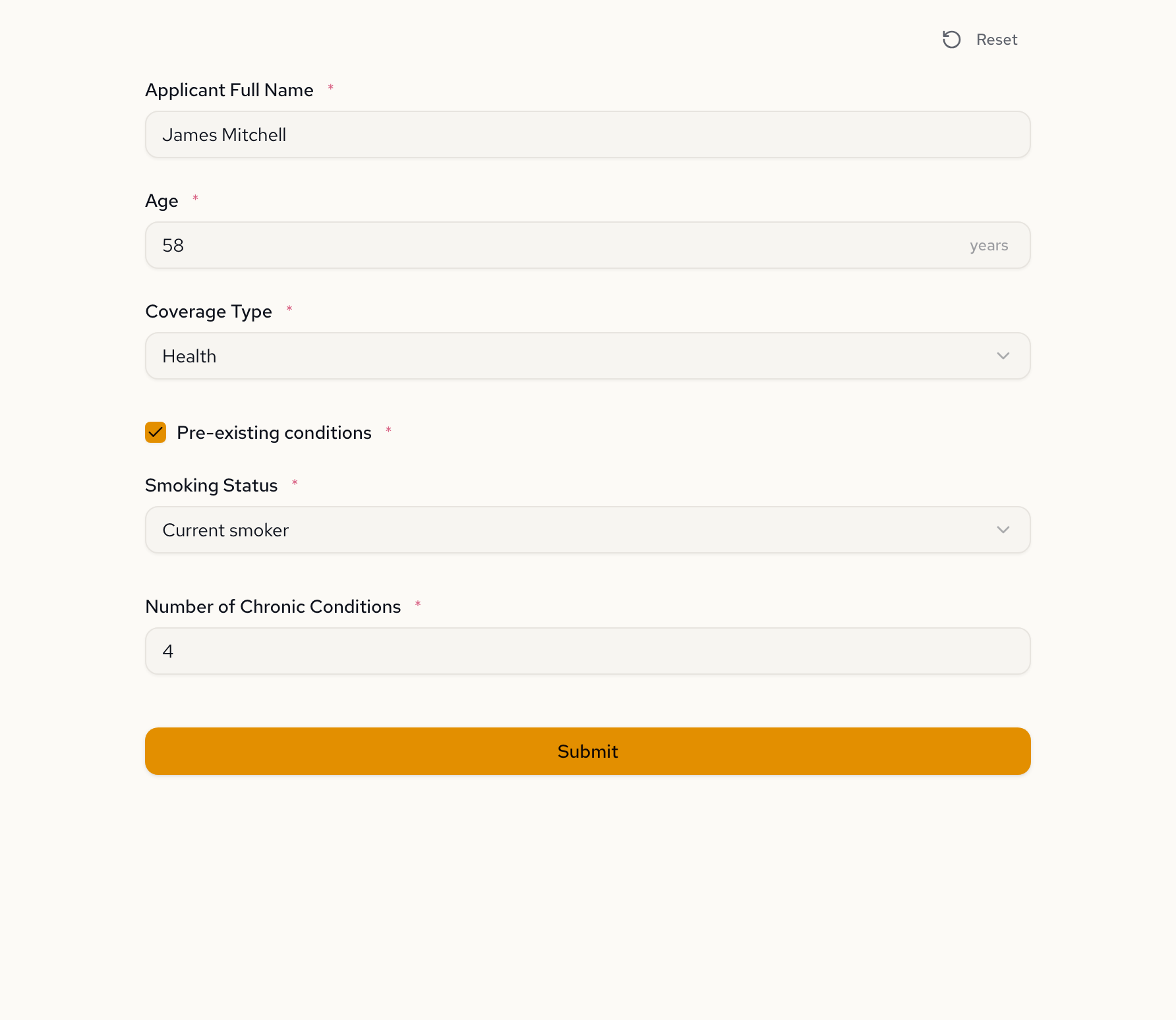Click the Number of Chronic Conditions label

tap(272, 607)
